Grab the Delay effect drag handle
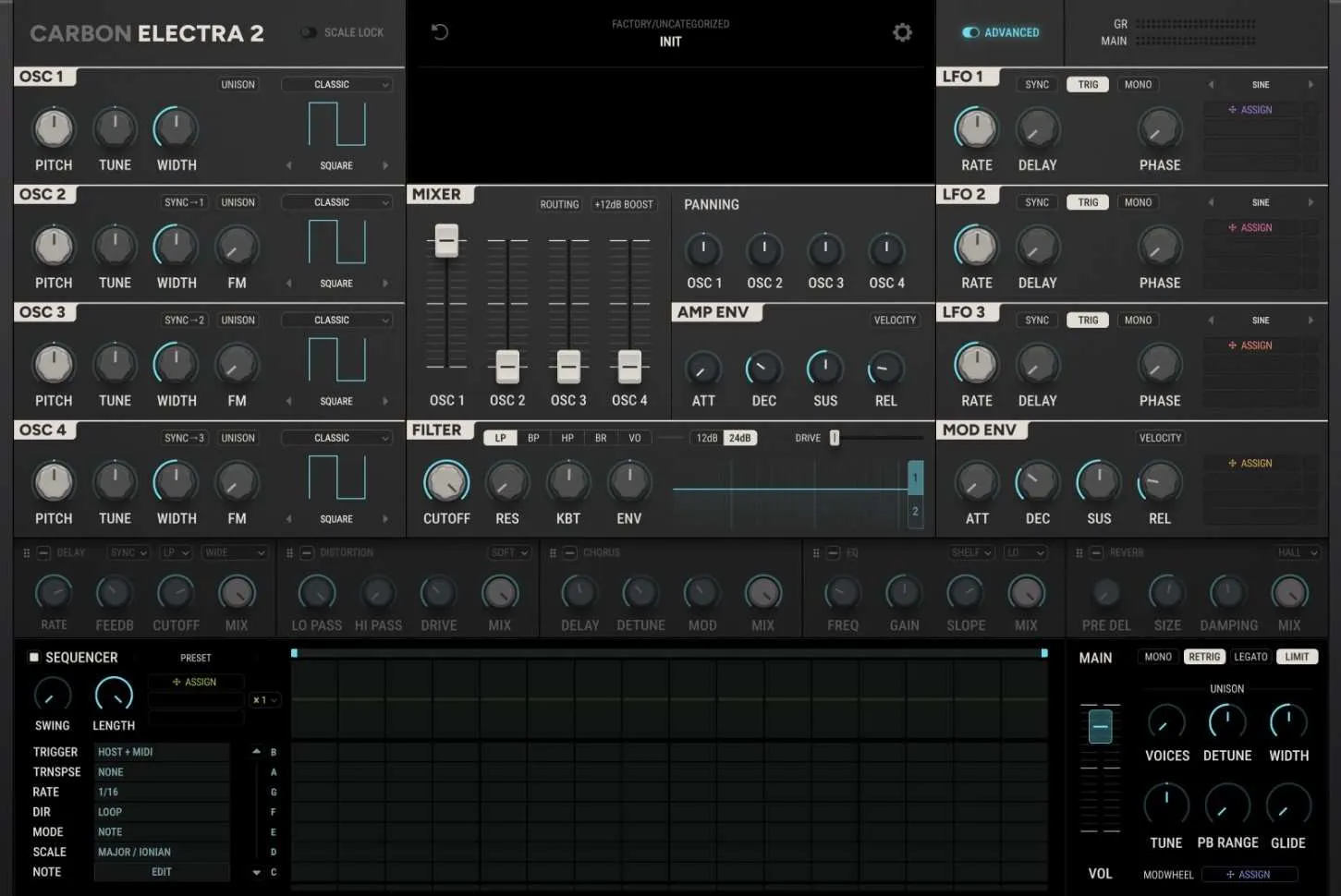This screenshot has height=896, width=1341. point(27,552)
